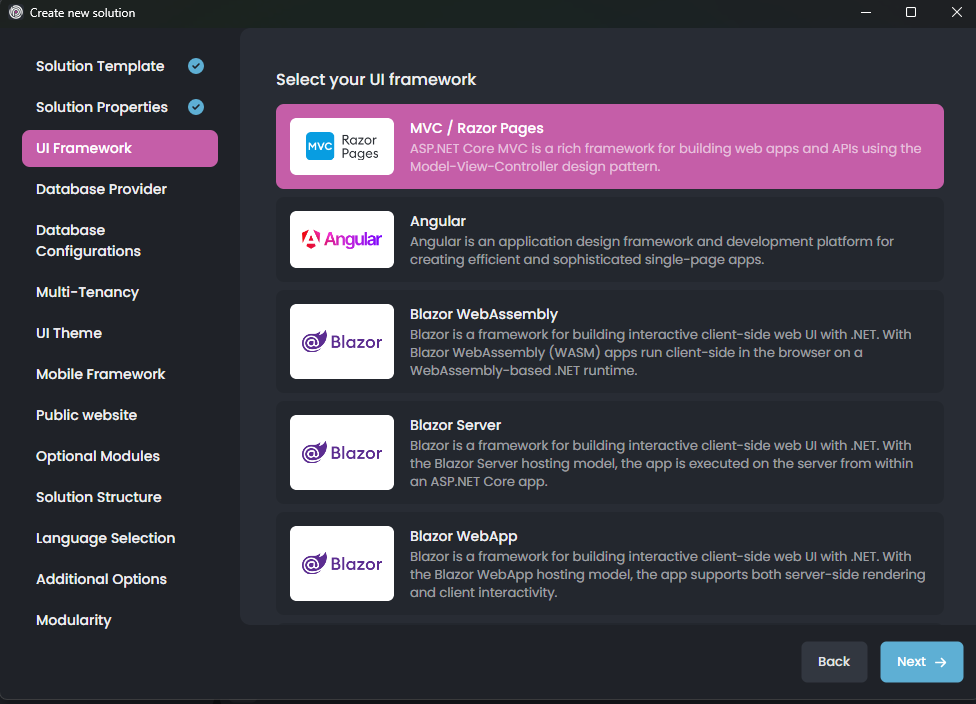This screenshot has width=976, height=704.
Task: Click the highlighted MVC / Razor Pages card
Action: 609,145
